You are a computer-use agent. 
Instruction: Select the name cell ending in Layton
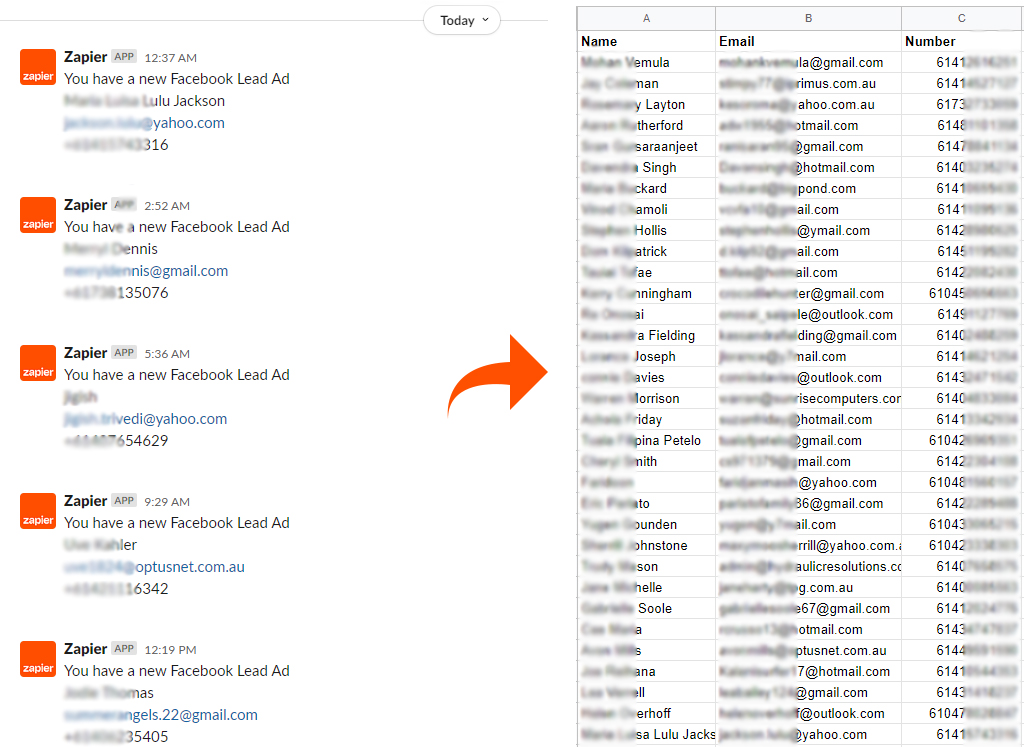pos(647,104)
